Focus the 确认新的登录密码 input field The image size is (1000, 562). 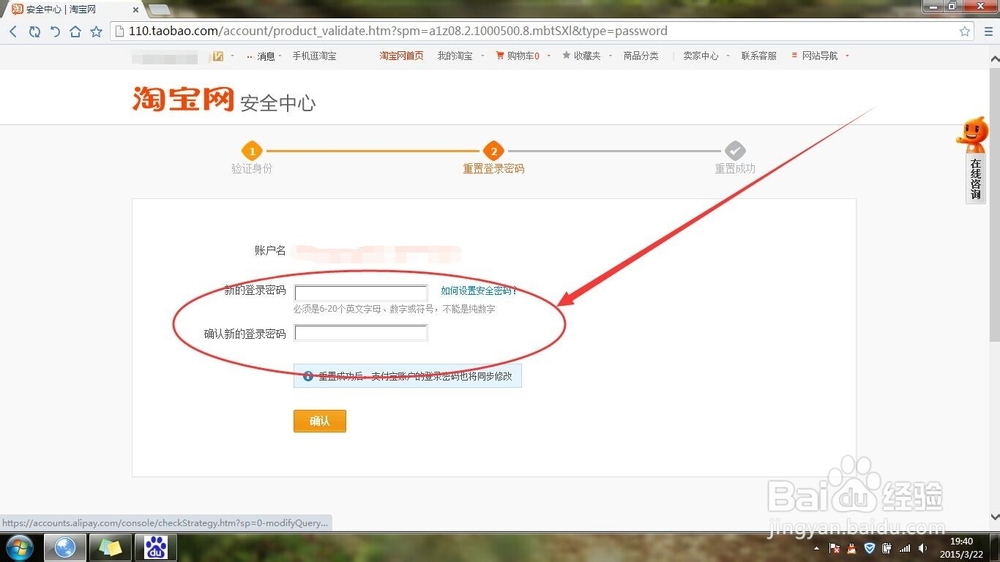361,333
